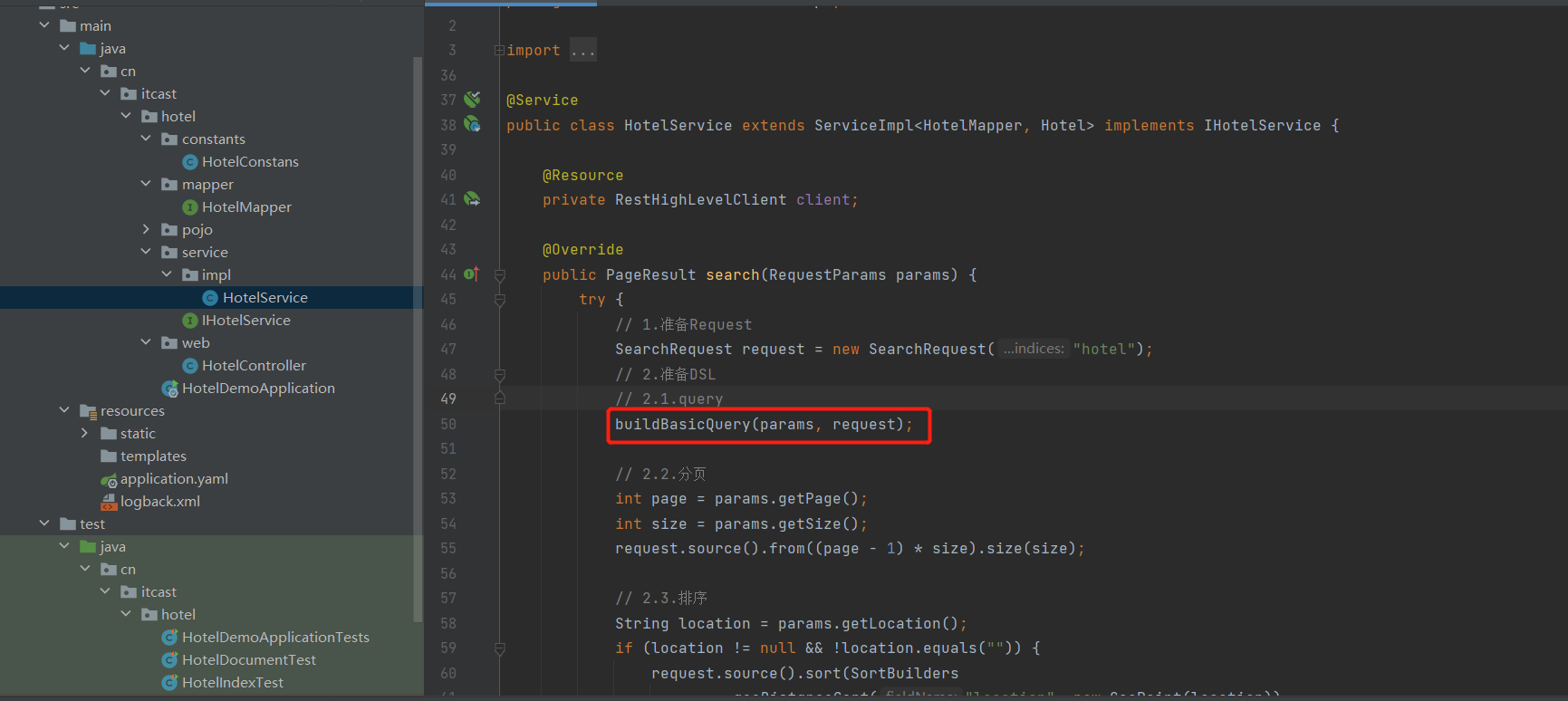Click the test java source folder icon
The width and height of the screenshot is (1568, 701).
point(88,547)
